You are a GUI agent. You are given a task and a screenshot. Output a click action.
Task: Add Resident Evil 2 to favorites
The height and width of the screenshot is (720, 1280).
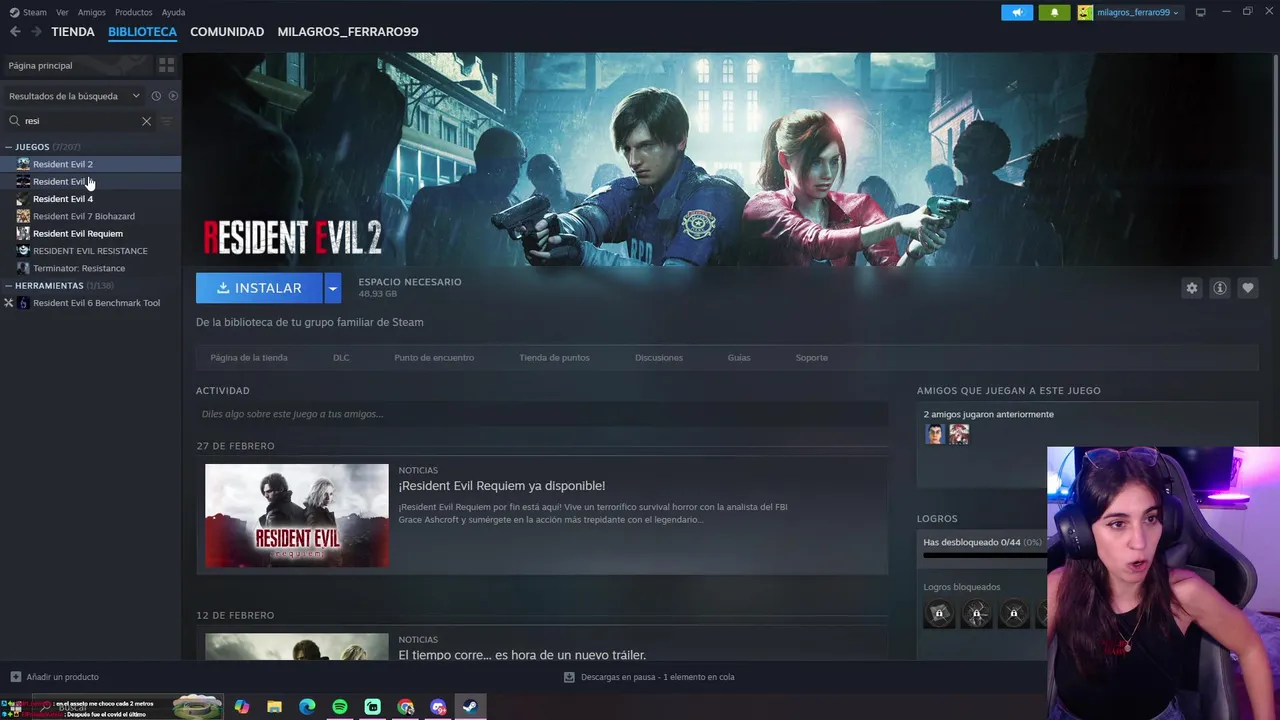point(1247,288)
